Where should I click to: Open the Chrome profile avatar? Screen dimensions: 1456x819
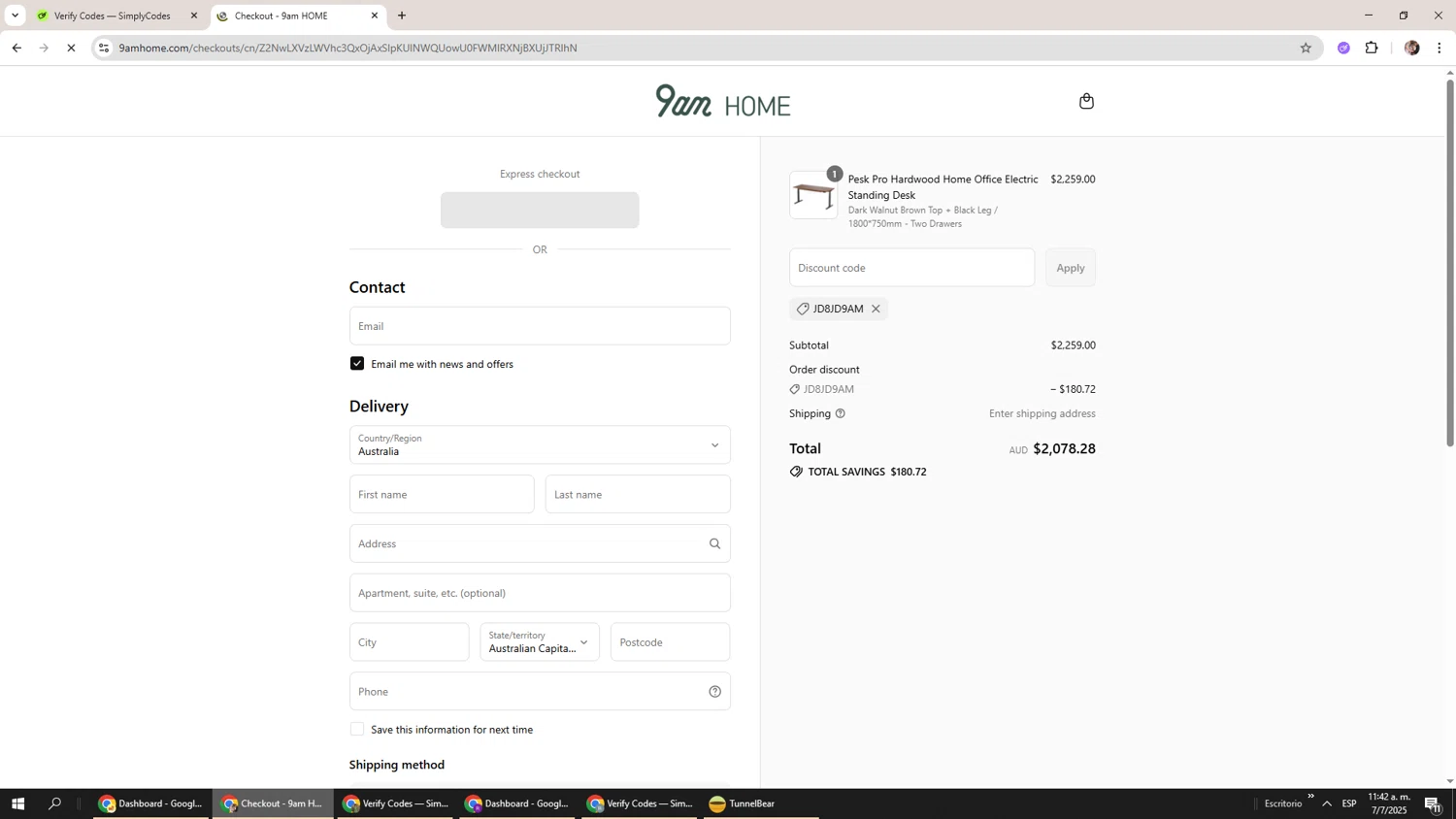tap(1411, 48)
